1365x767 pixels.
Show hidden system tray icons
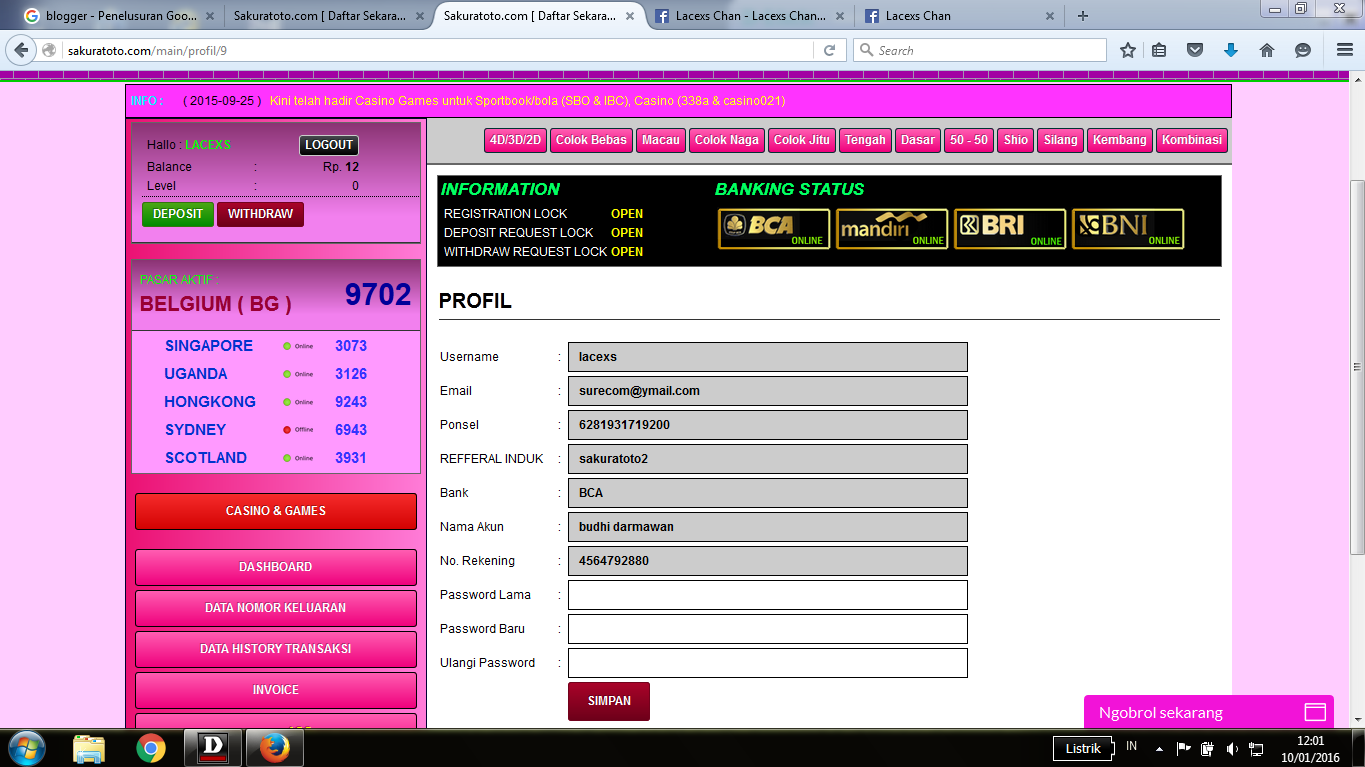point(1159,748)
